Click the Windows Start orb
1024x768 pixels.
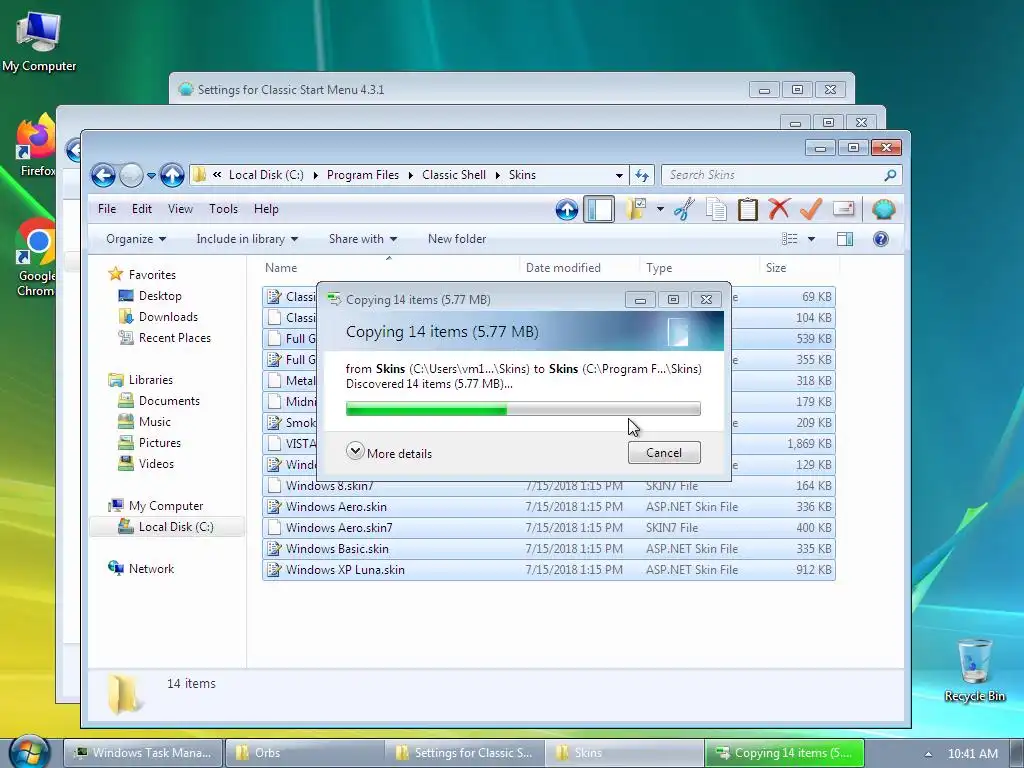tap(29, 752)
